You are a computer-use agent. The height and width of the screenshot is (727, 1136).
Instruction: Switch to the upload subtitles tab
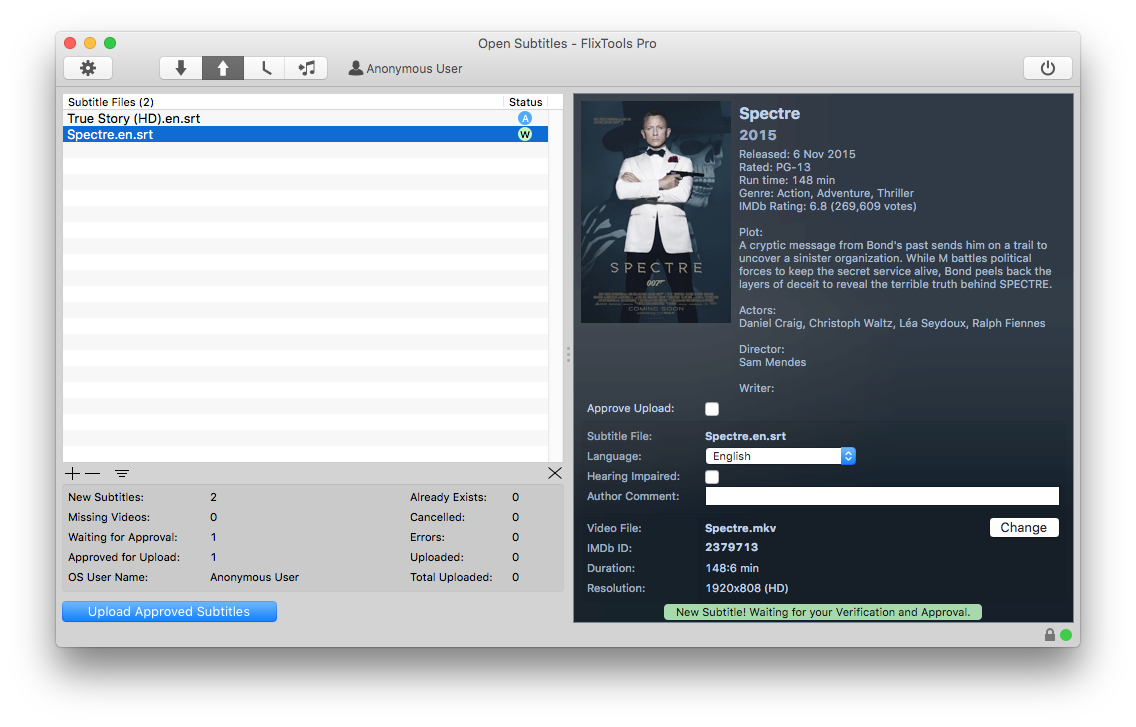pos(223,68)
